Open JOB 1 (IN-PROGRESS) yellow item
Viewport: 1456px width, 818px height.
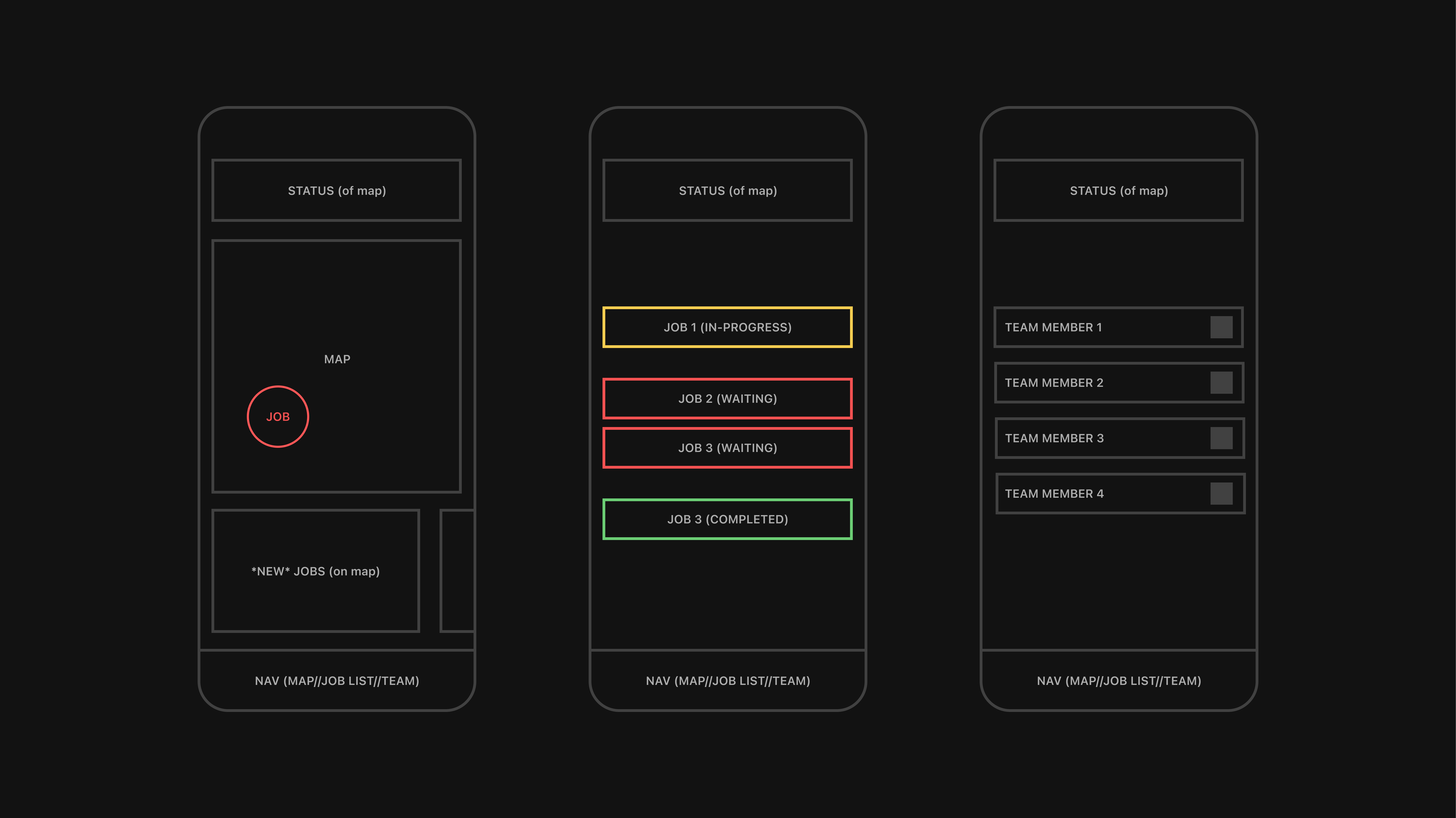point(728,327)
